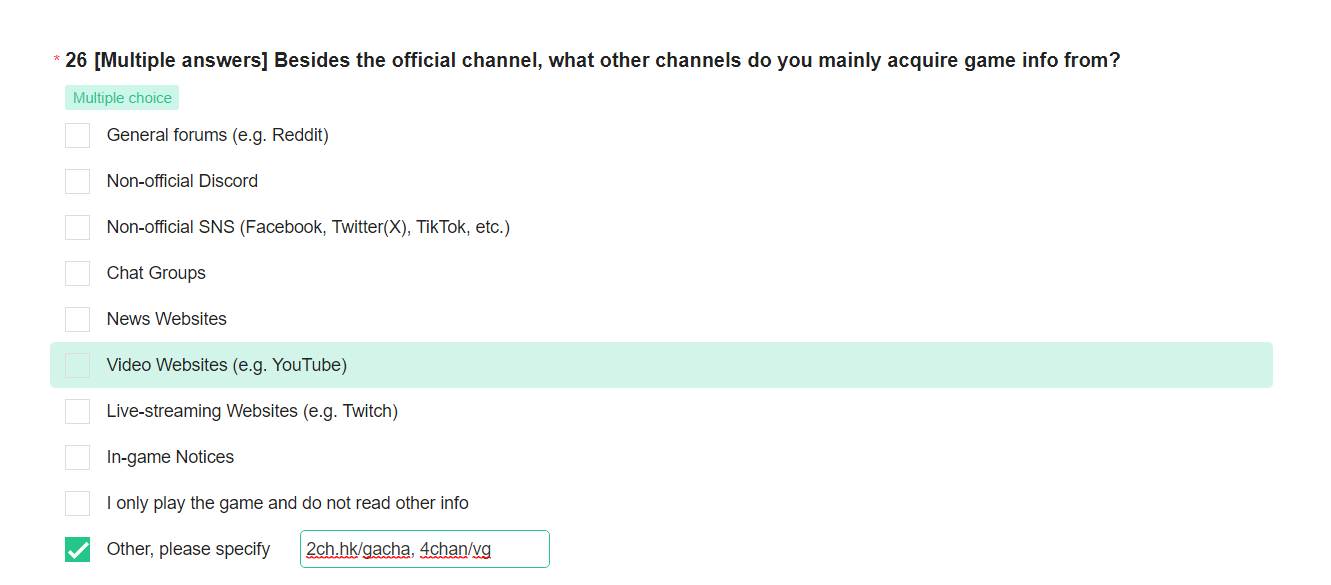The height and width of the screenshot is (585, 1331).
Task: Tick the Non-official Discord checkbox
Action: [77, 181]
